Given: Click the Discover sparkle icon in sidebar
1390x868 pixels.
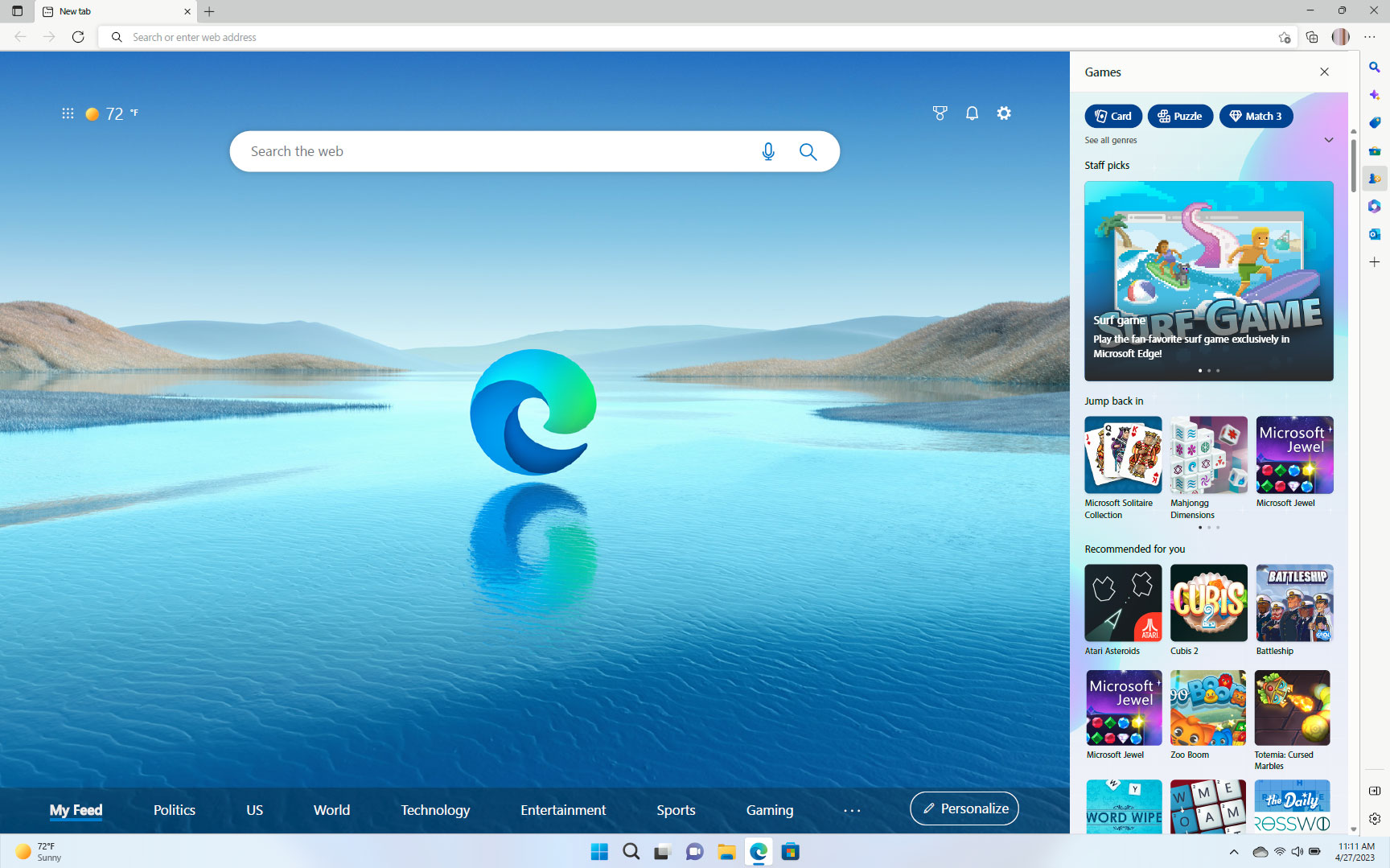Looking at the screenshot, I should (1375, 95).
